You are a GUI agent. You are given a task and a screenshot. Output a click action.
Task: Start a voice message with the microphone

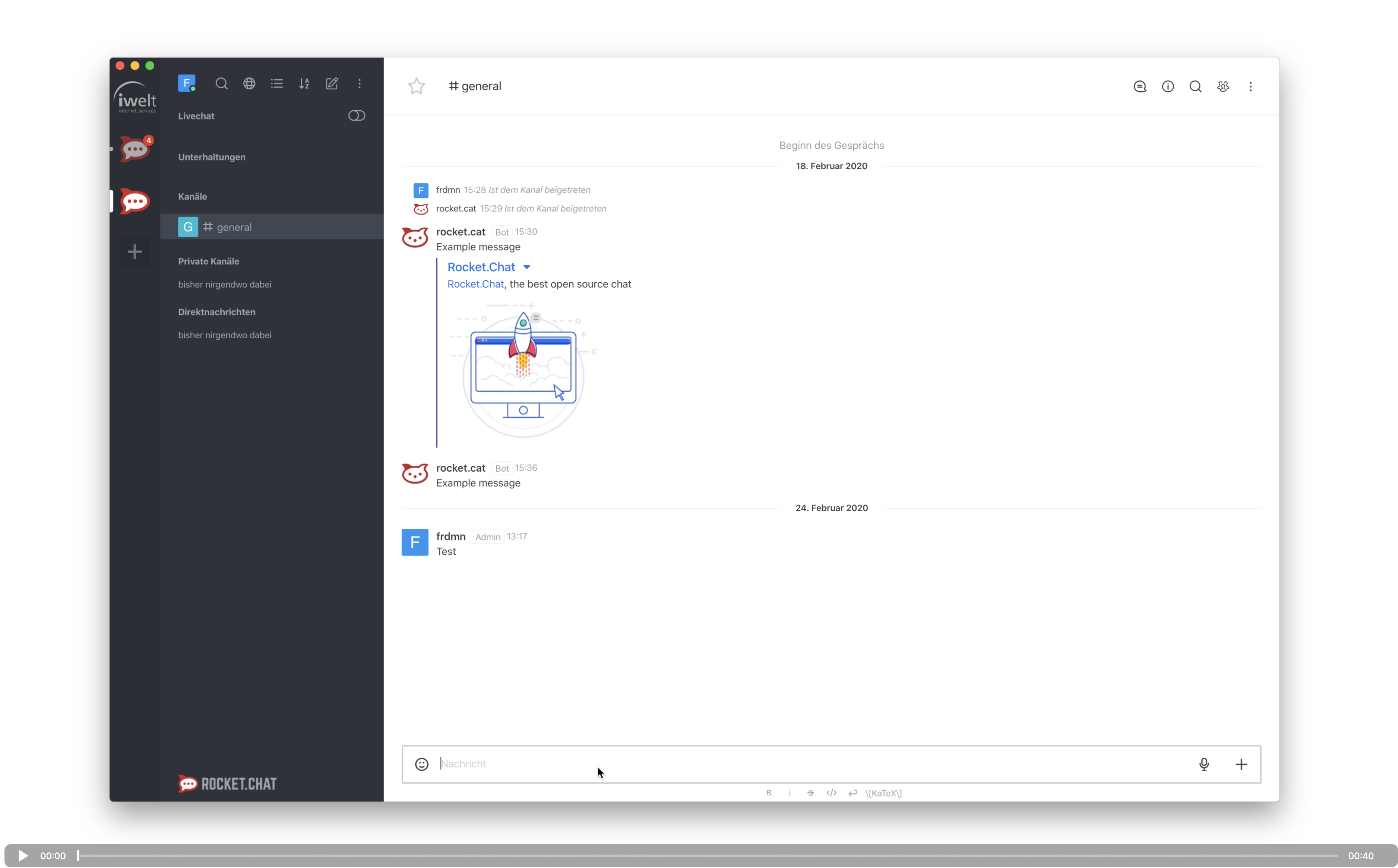1204,764
